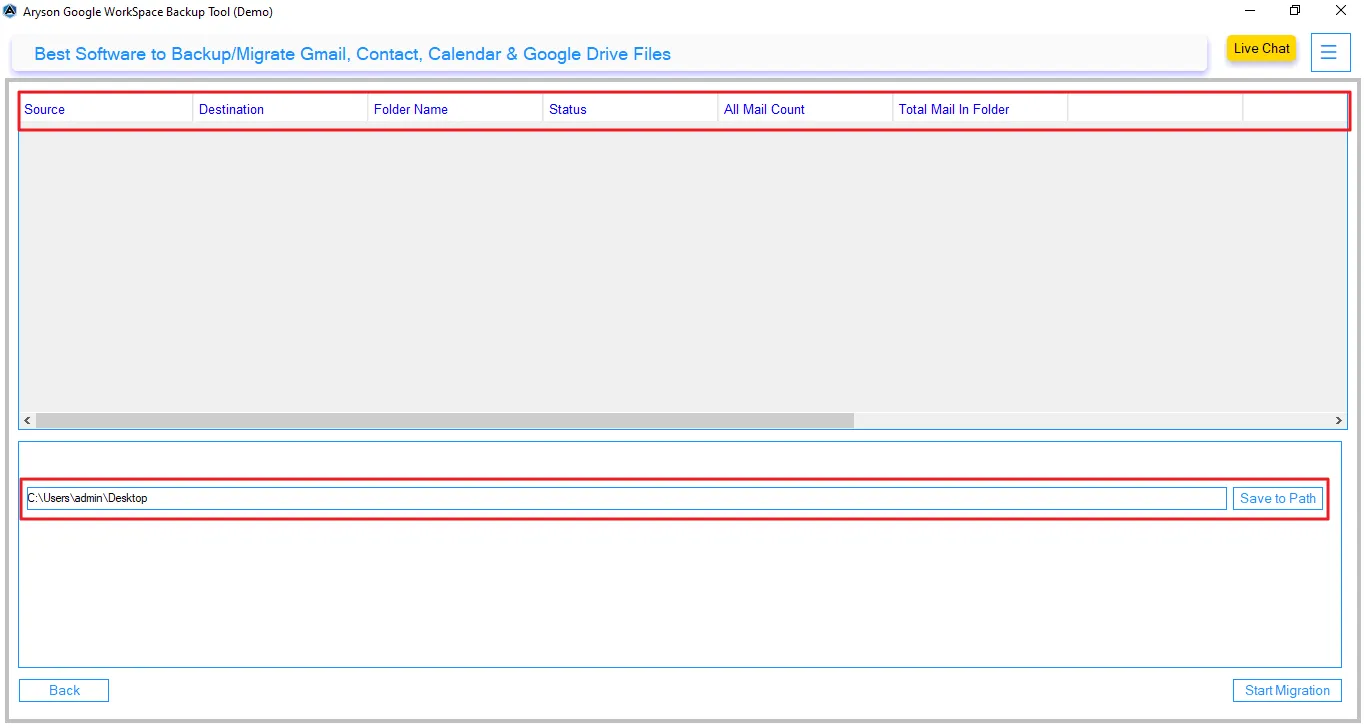
Task: Open Live Chat support
Action: point(1261,48)
